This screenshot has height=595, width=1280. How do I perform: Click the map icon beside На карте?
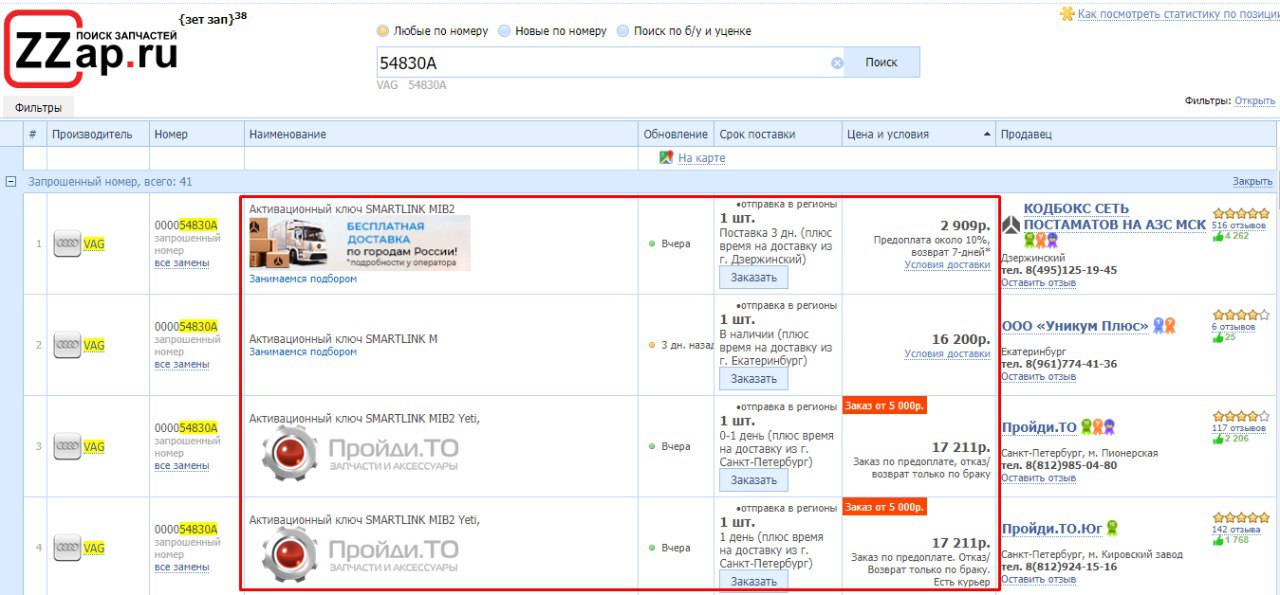pos(666,157)
